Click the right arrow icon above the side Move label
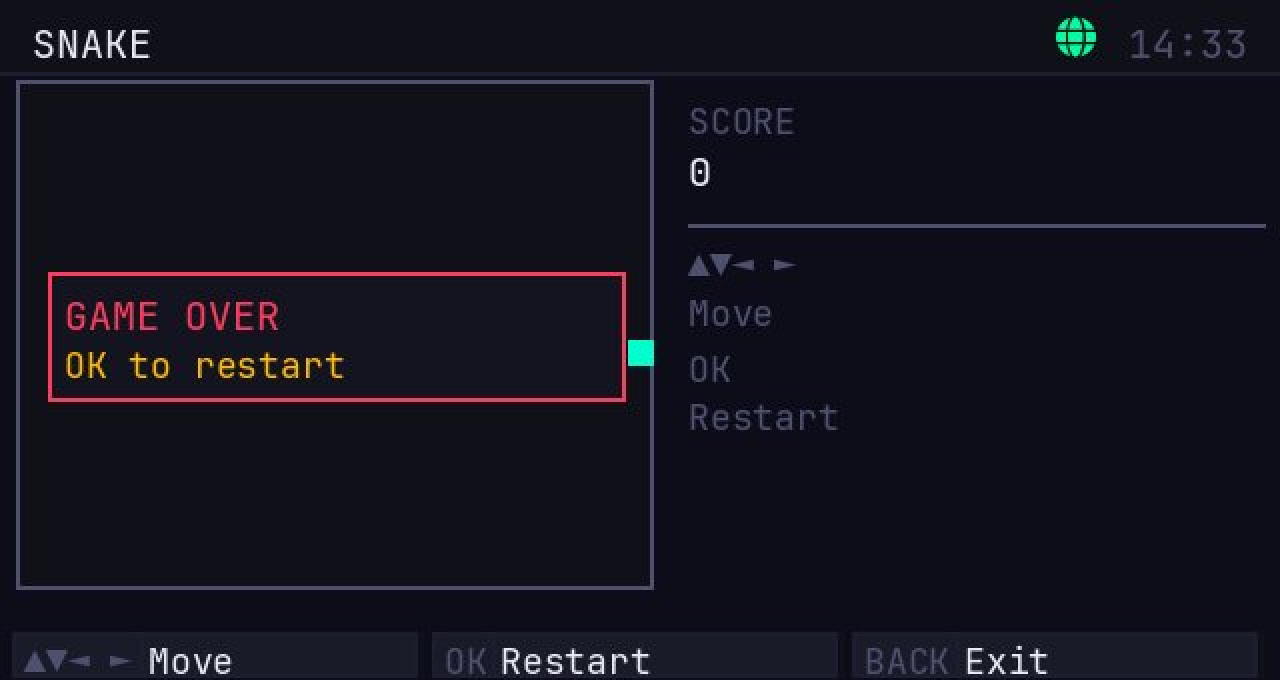This screenshot has width=1280, height=680. click(785, 266)
